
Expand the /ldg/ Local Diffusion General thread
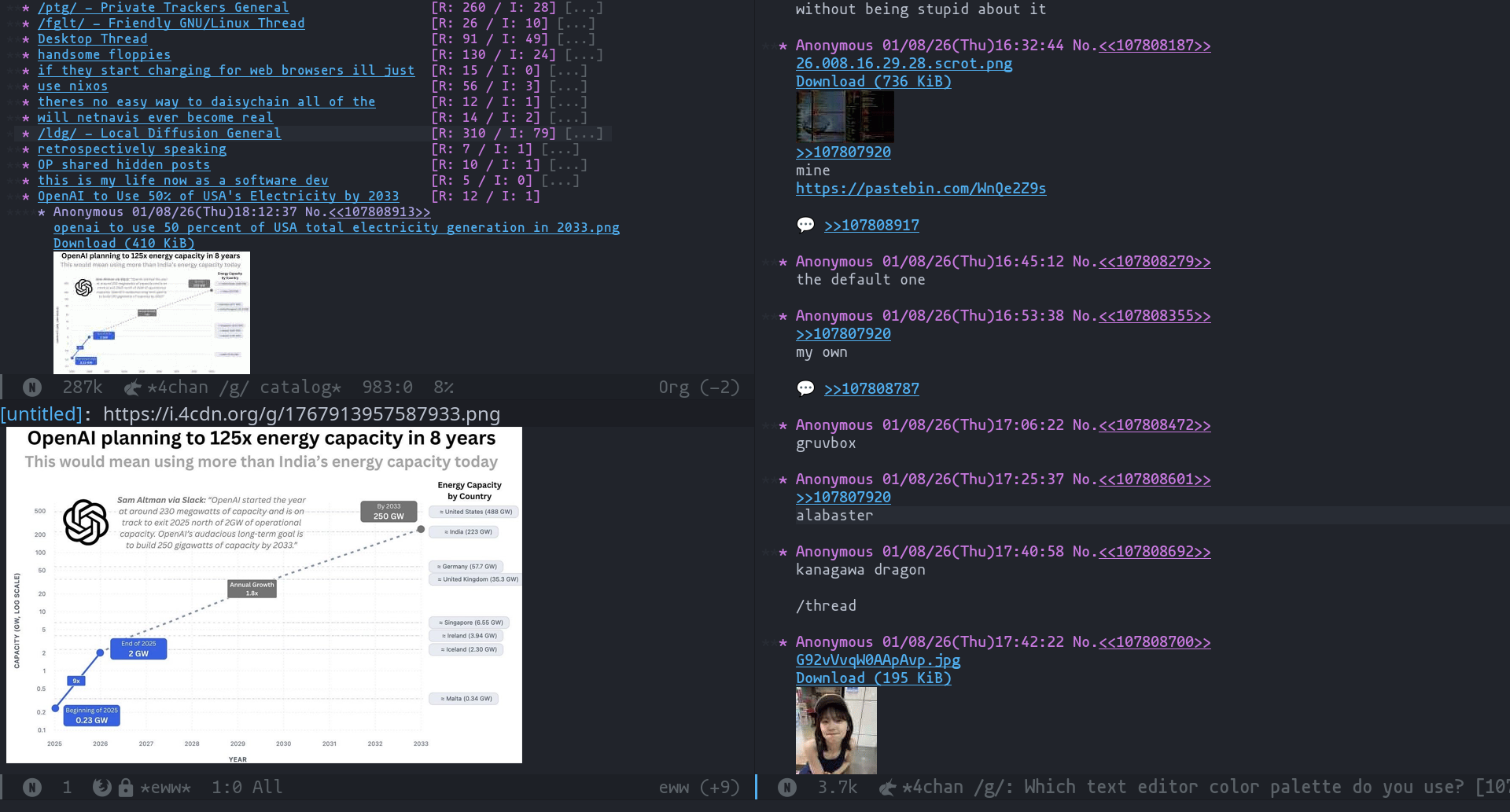pos(584,134)
